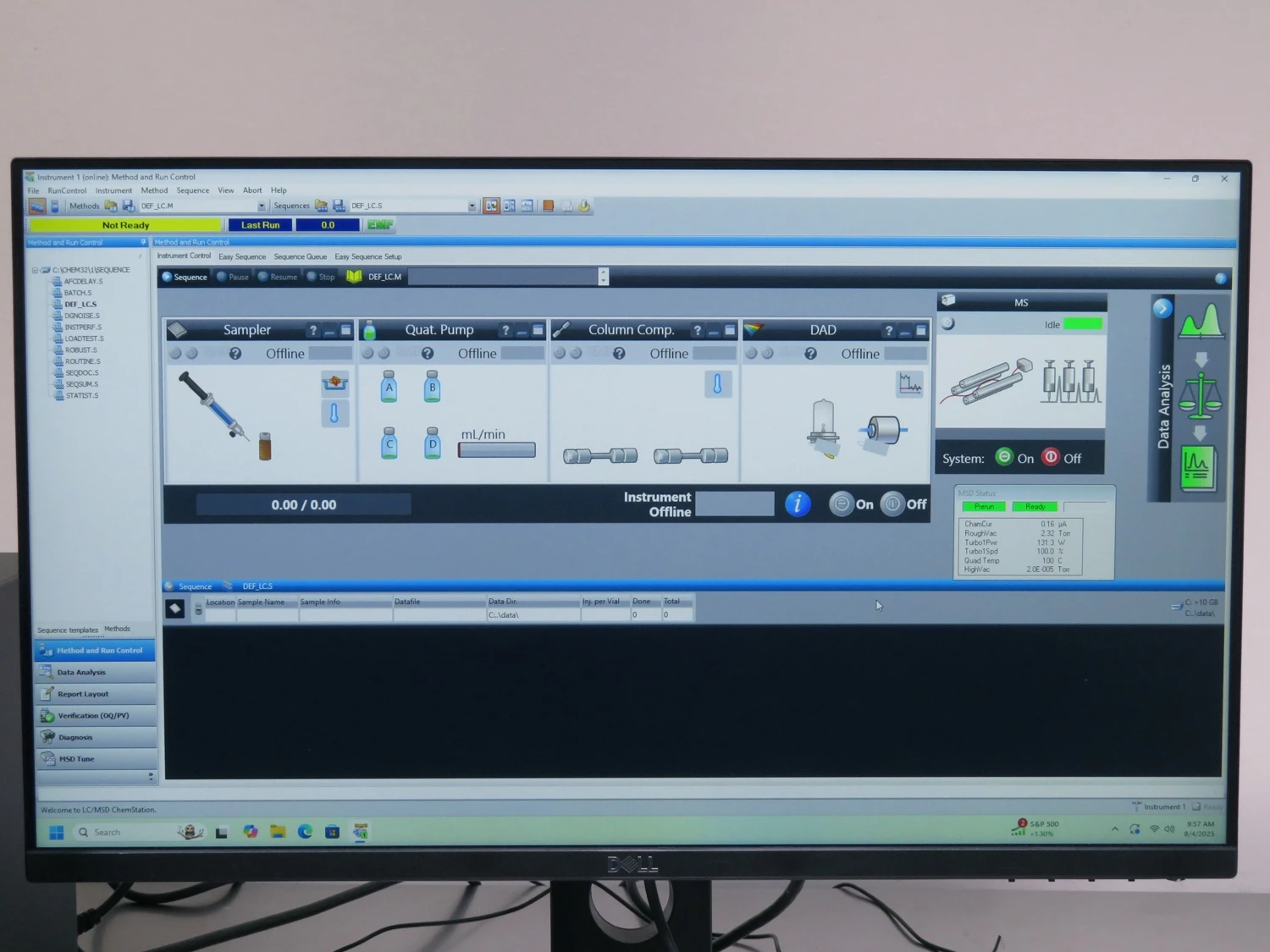Open the RunControl menu
Screen dimensions: 1270x952
pos(67,191)
